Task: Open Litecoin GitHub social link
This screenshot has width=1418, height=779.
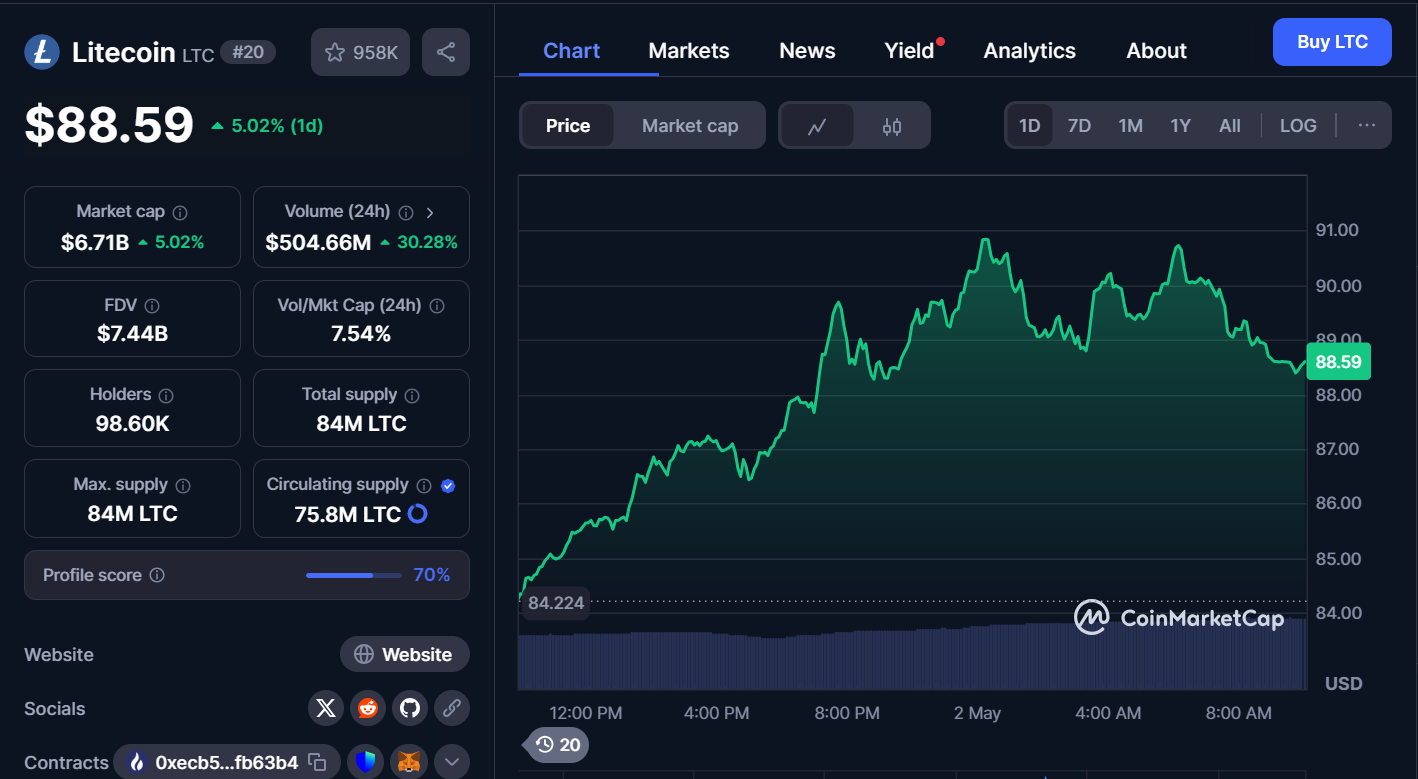Action: (x=410, y=708)
